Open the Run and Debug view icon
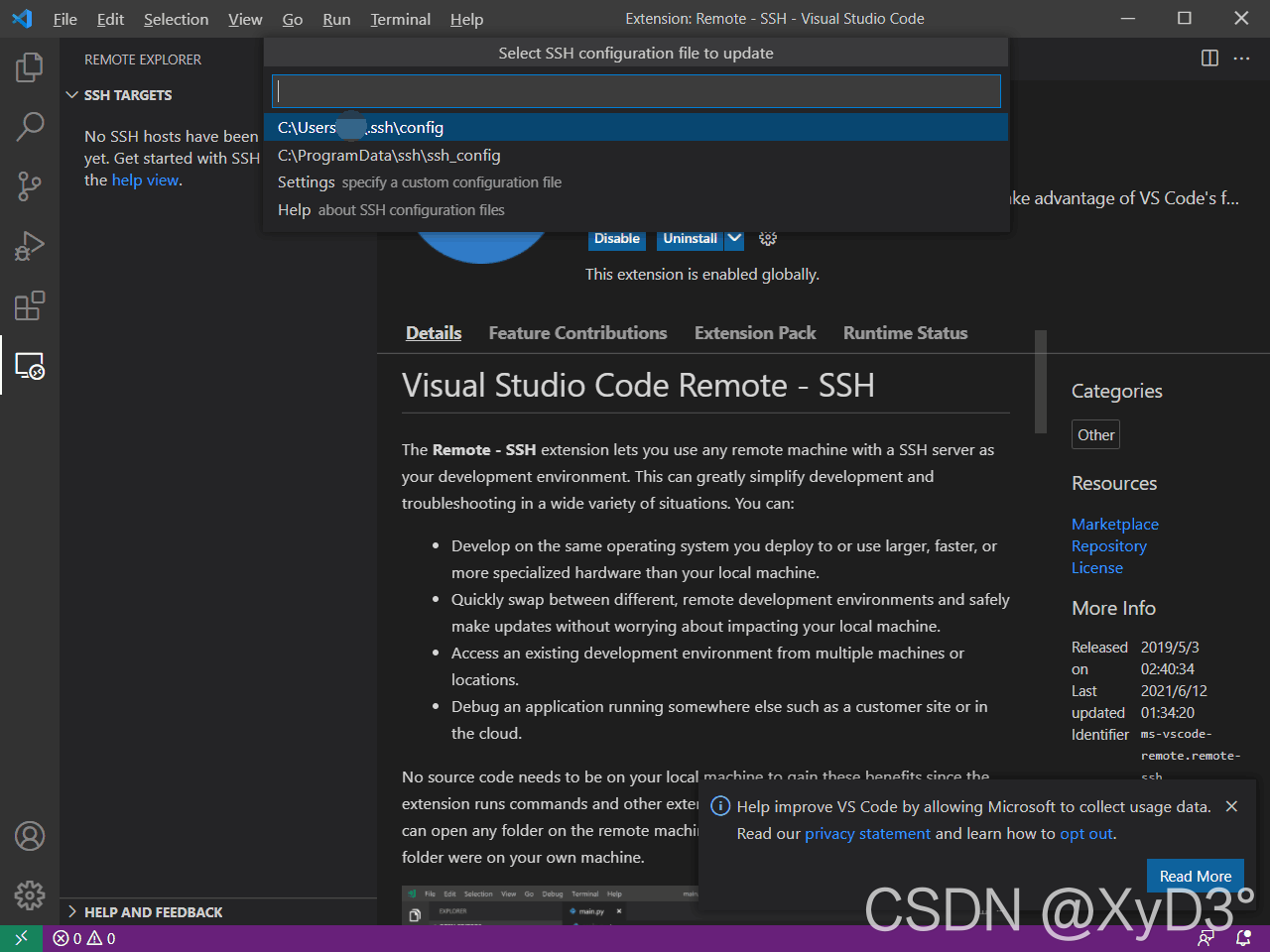Image resolution: width=1270 pixels, height=952 pixels. pyautogui.click(x=30, y=245)
